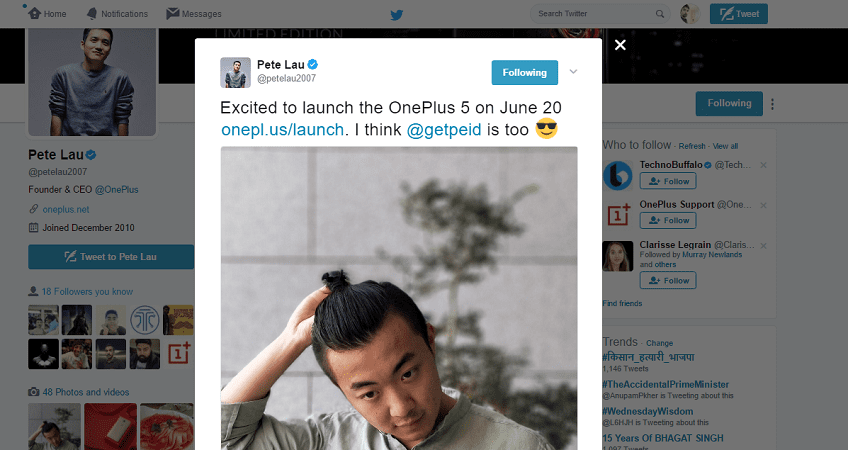Open Messages envelope

[173, 13]
